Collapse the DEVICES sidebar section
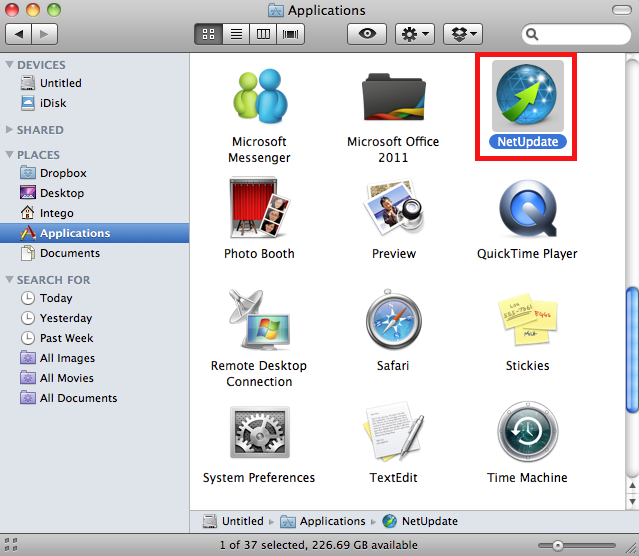 (10, 65)
